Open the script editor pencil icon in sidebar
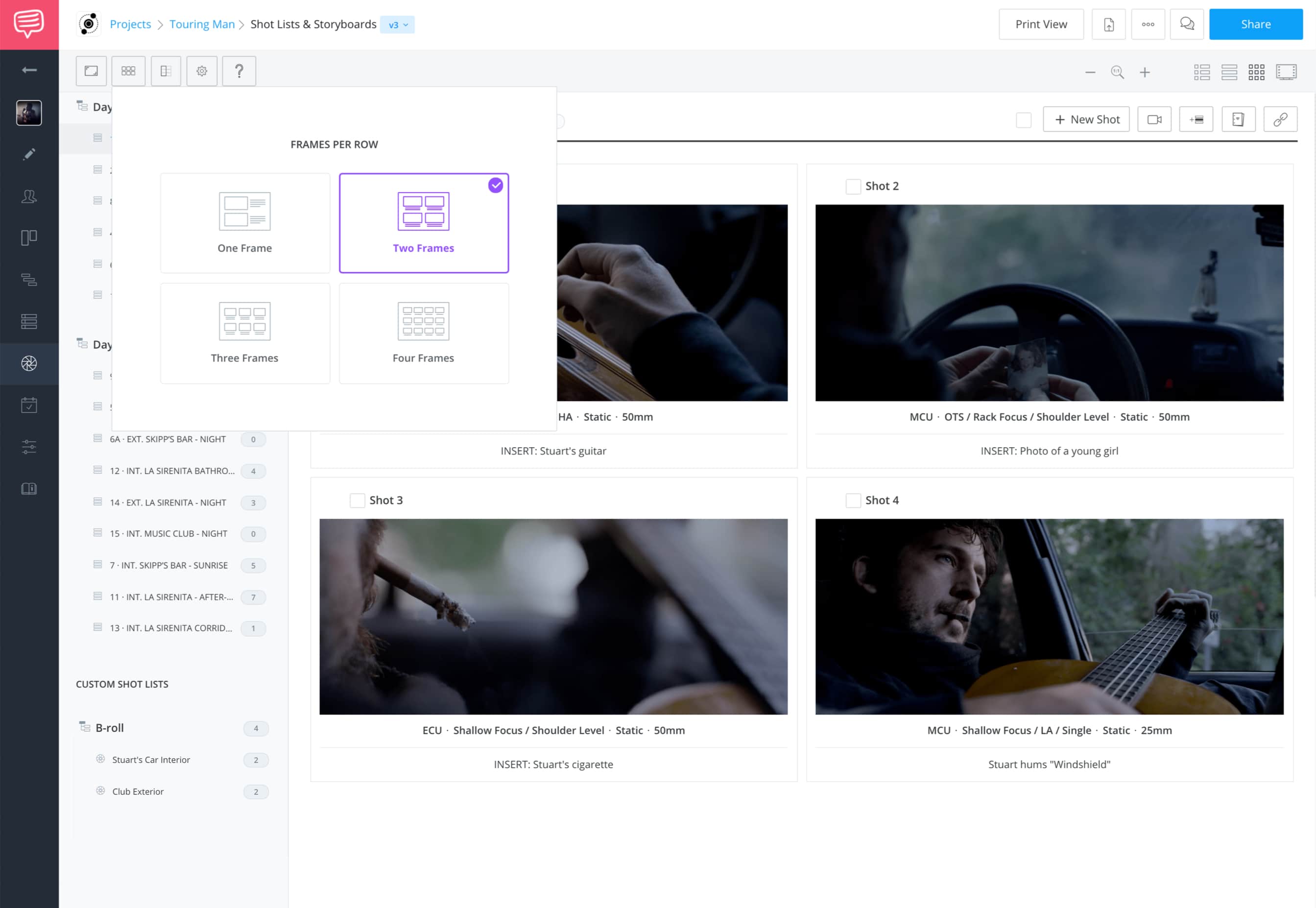Image resolution: width=1316 pixels, height=908 pixels. pyautogui.click(x=28, y=154)
